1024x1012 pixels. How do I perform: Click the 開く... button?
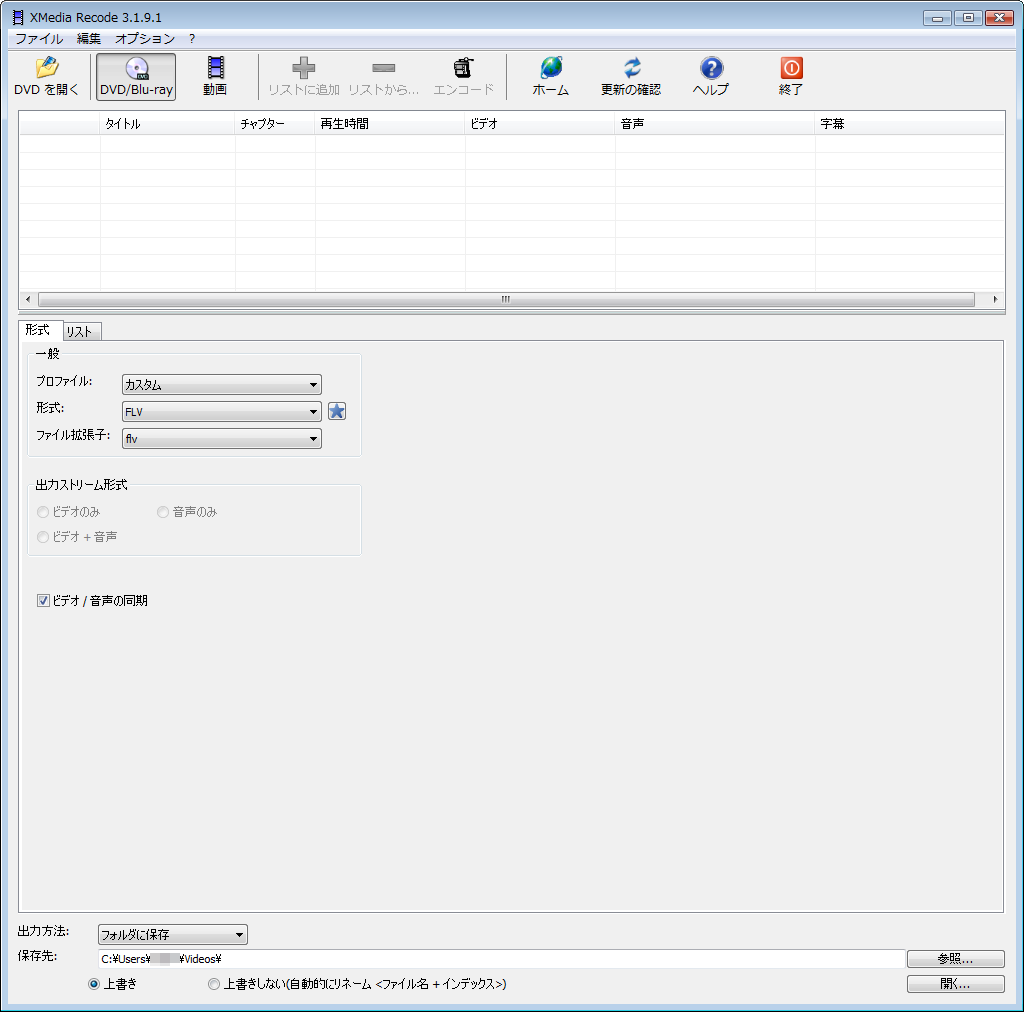click(955, 984)
